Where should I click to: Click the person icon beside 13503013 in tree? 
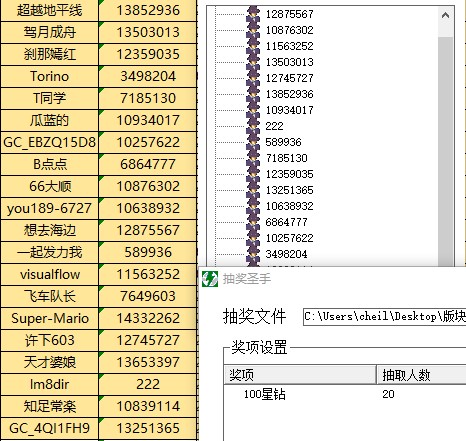click(x=253, y=62)
